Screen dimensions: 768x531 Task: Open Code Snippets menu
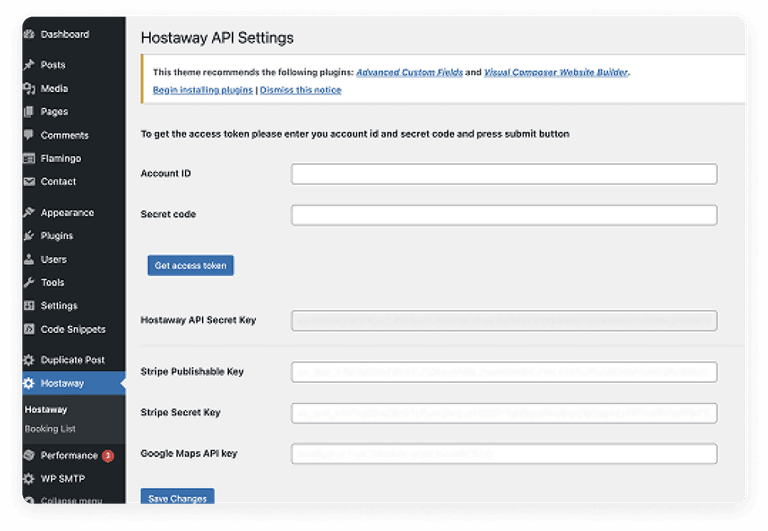point(74,329)
